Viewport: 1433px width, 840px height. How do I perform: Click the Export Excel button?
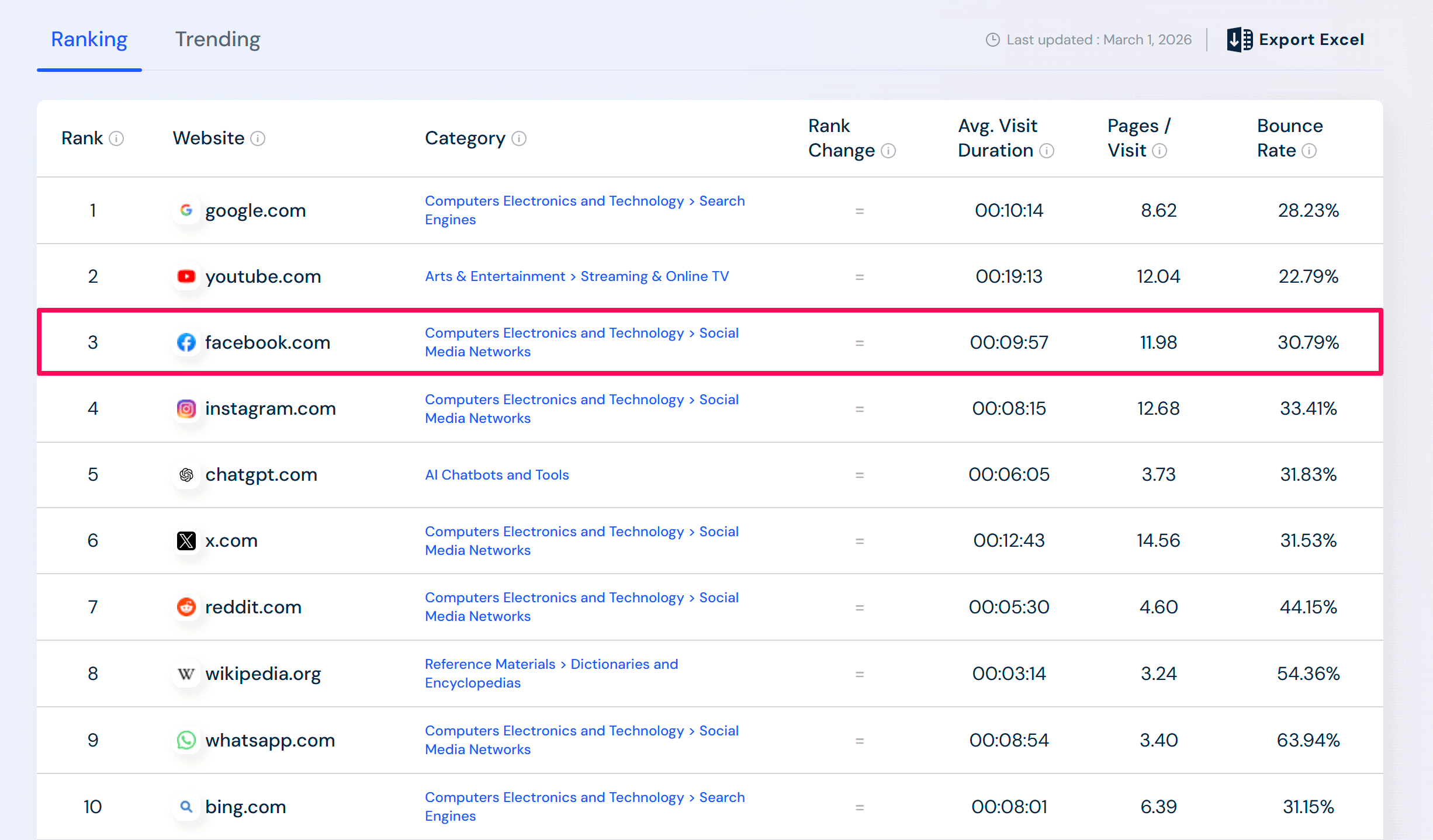(x=1311, y=40)
